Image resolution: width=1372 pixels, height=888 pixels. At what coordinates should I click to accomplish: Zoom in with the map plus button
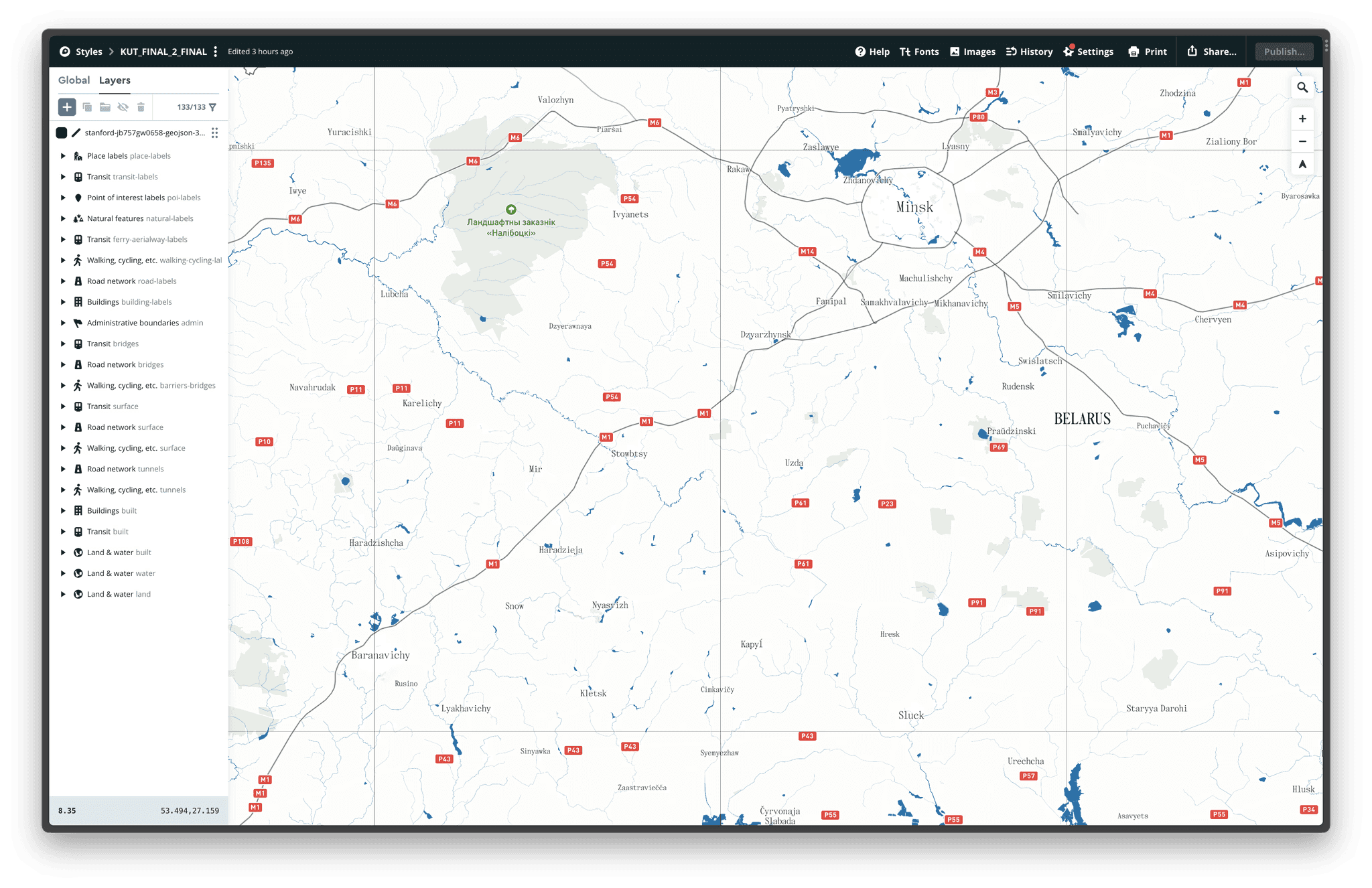tap(1302, 119)
